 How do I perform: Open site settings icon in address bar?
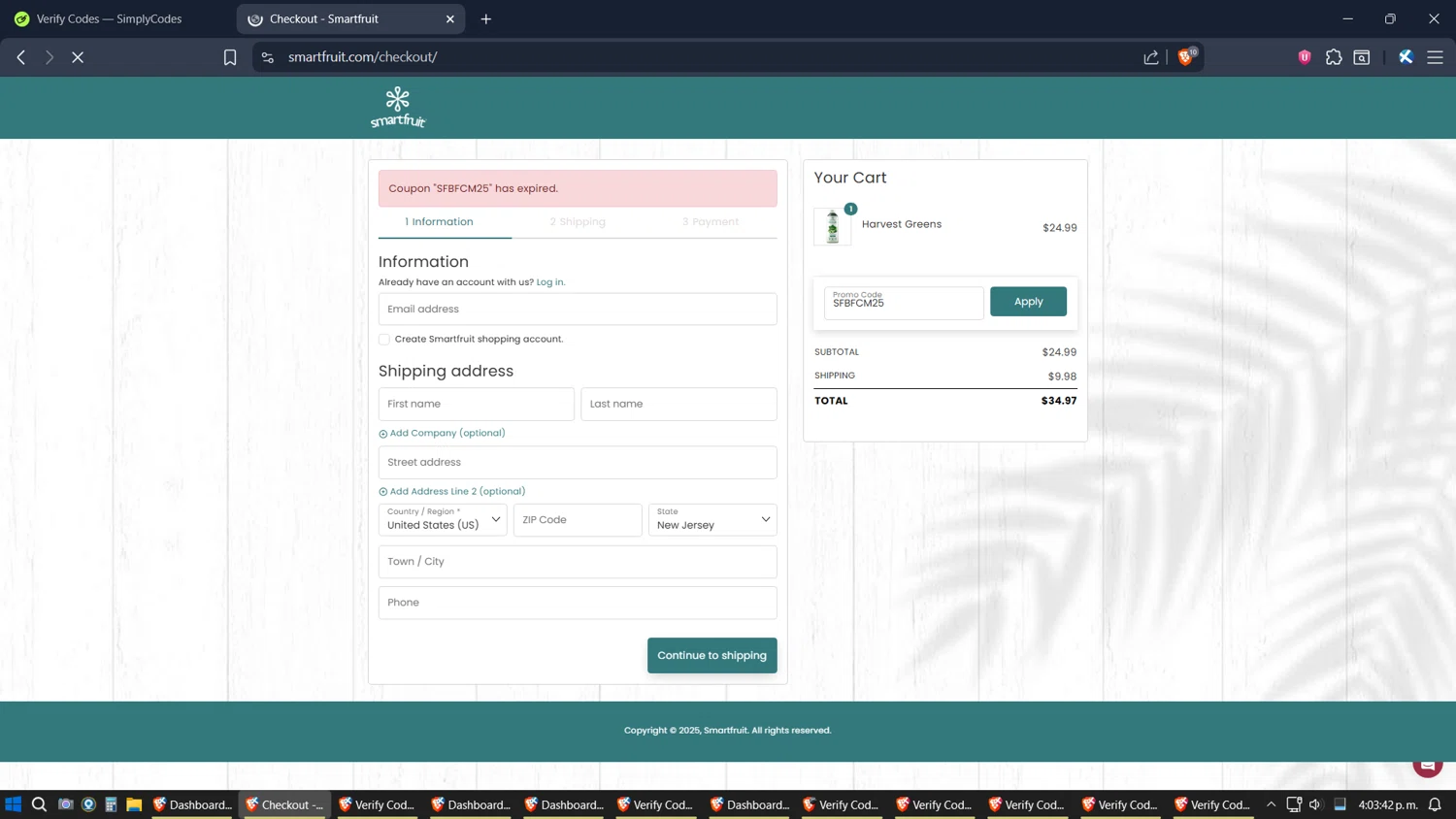tap(268, 57)
